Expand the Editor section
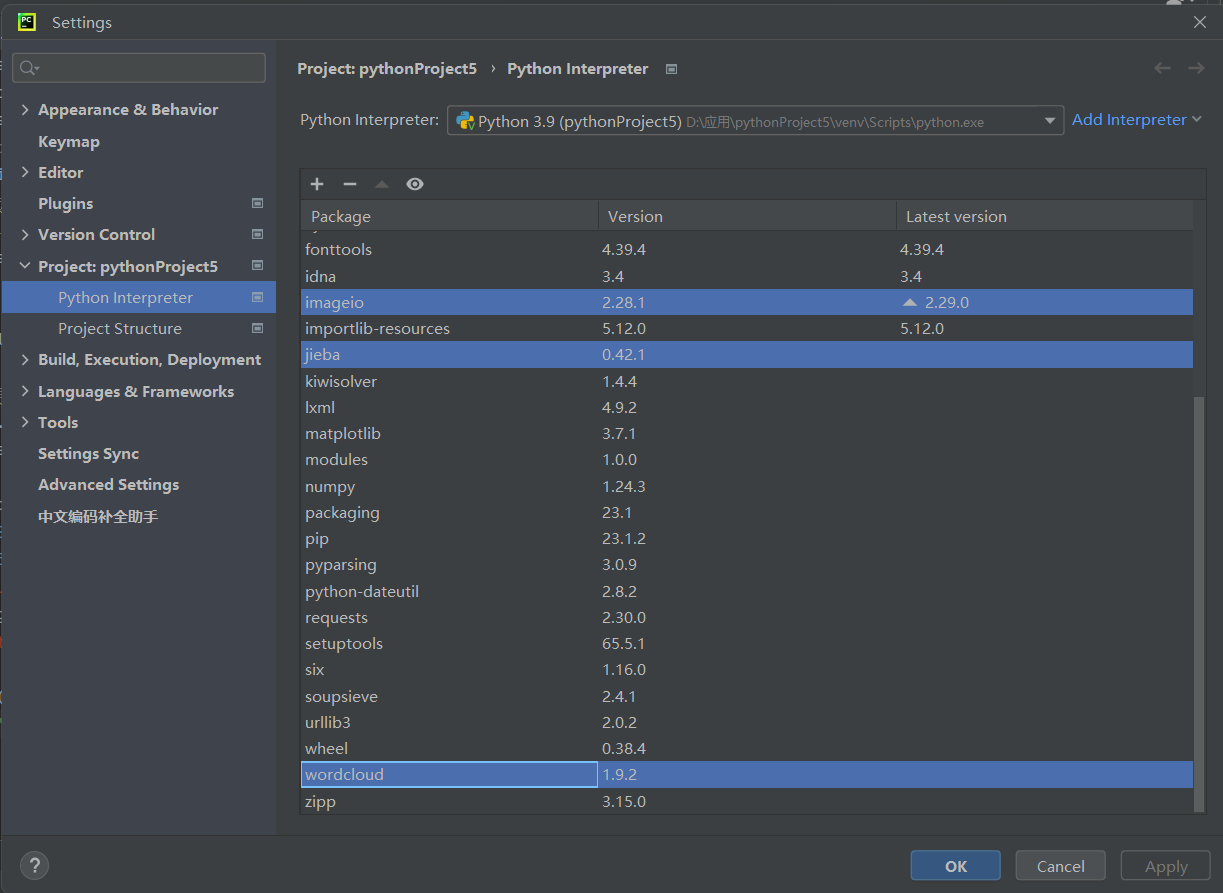This screenshot has height=893, width=1223. 25,172
